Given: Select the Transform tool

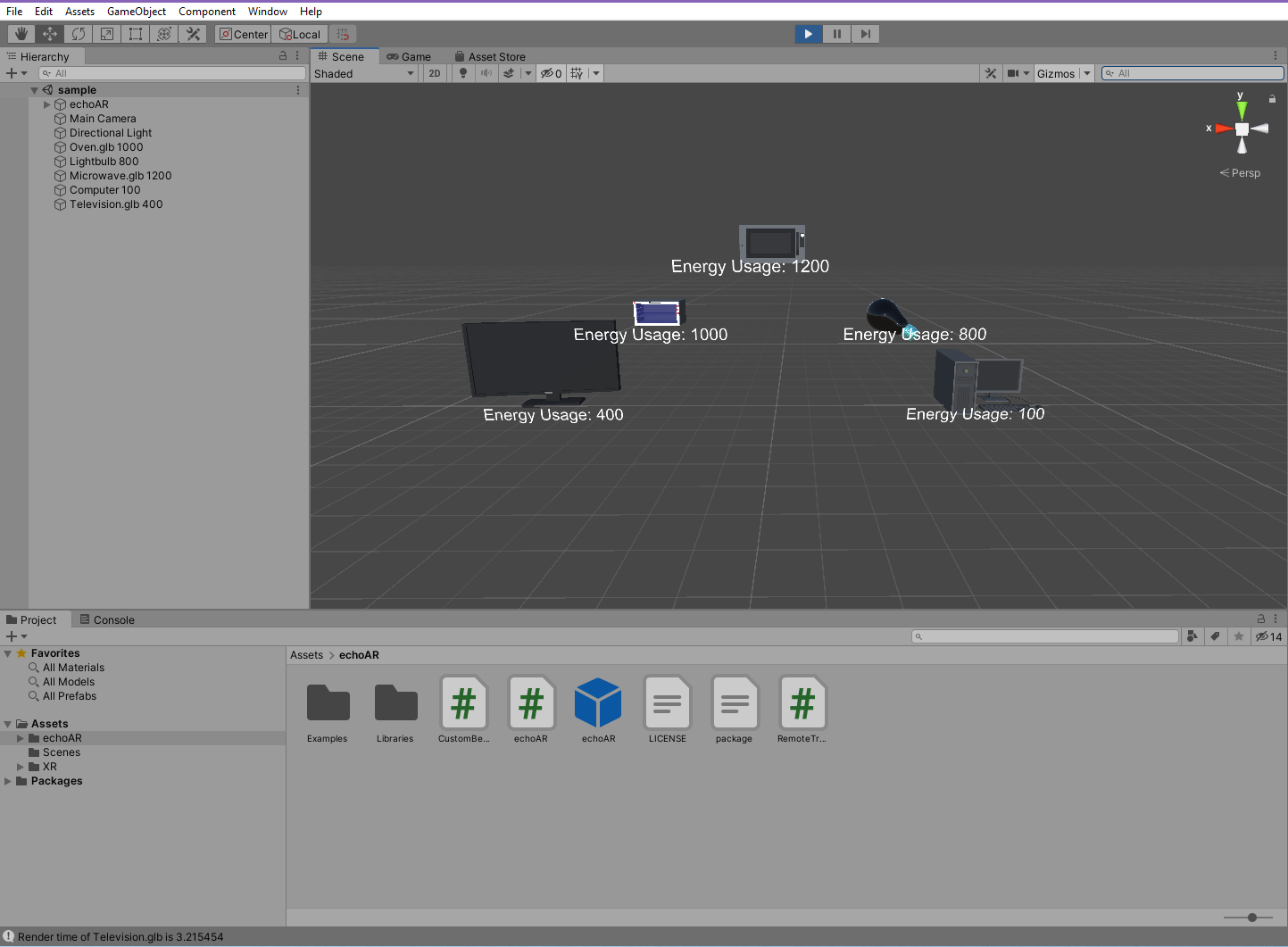Looking at the screenshot, I should (164, 34).
